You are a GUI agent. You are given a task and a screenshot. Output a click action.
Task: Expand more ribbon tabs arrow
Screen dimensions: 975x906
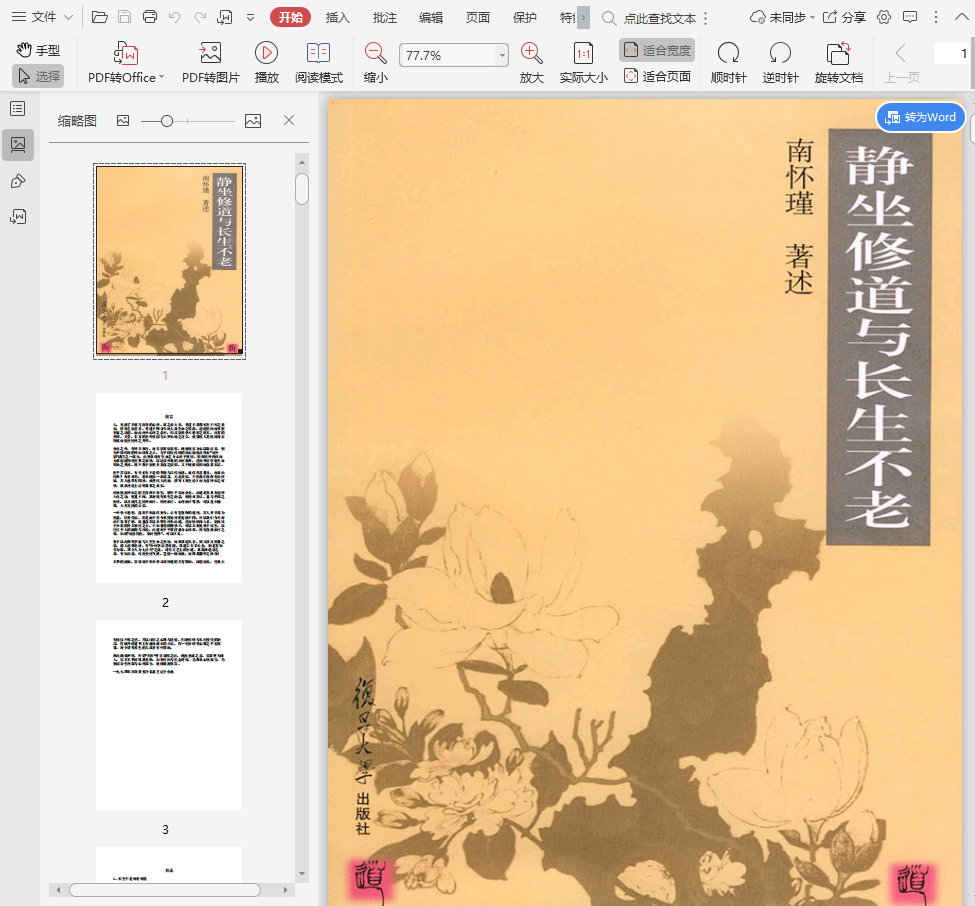(583, 17)
